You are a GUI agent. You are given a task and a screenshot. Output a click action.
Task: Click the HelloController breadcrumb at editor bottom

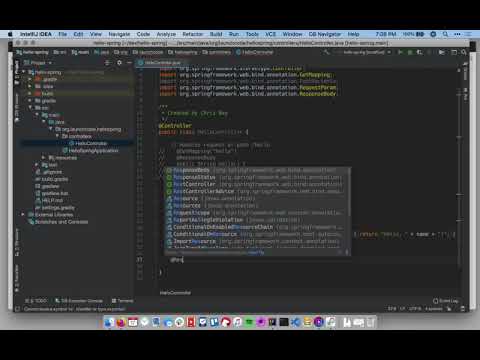pyautogui.click(x=175, y=293)
